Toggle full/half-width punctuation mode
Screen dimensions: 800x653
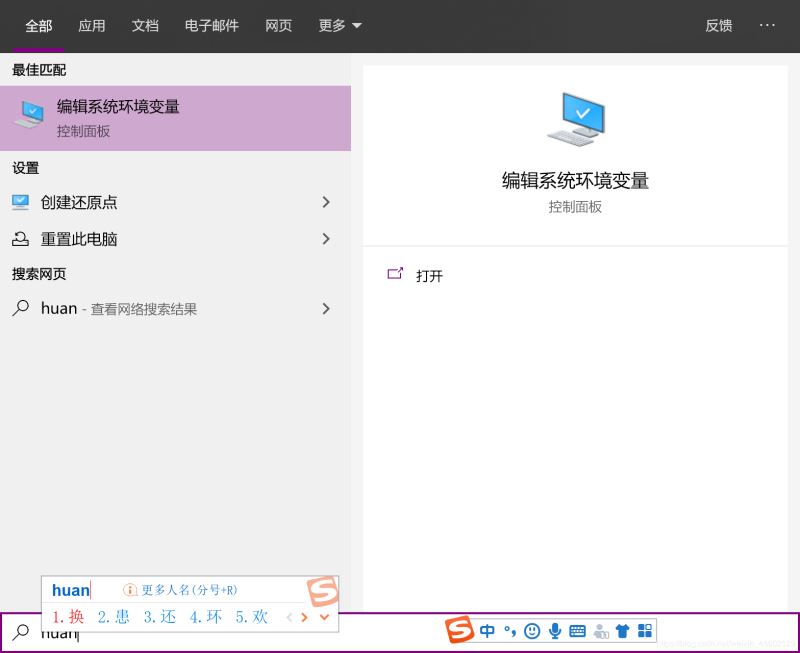510,630
